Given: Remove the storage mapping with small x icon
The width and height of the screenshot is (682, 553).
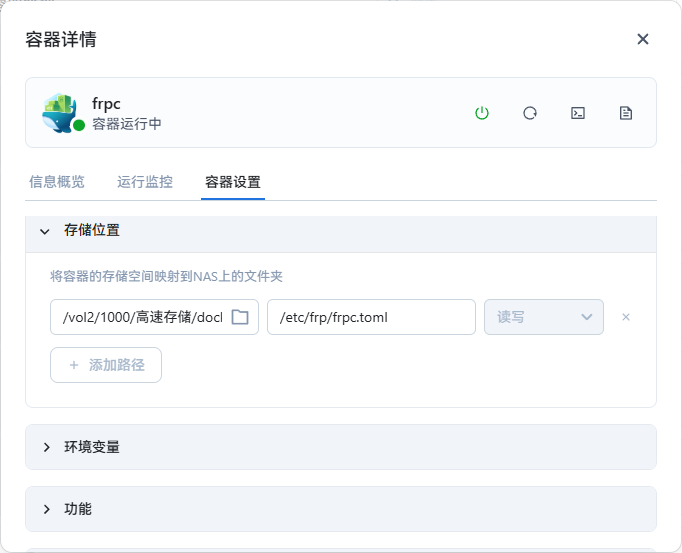Looking at the screenshot, I should [x=626, y=317].
